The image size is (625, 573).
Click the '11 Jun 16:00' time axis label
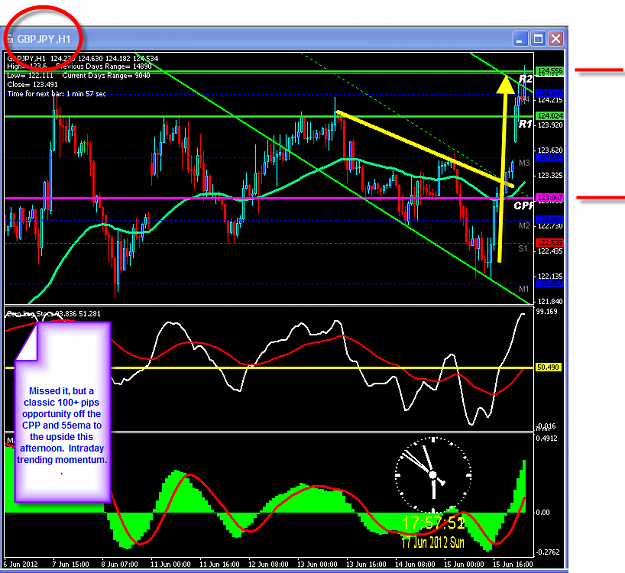[x=219, y=564]
